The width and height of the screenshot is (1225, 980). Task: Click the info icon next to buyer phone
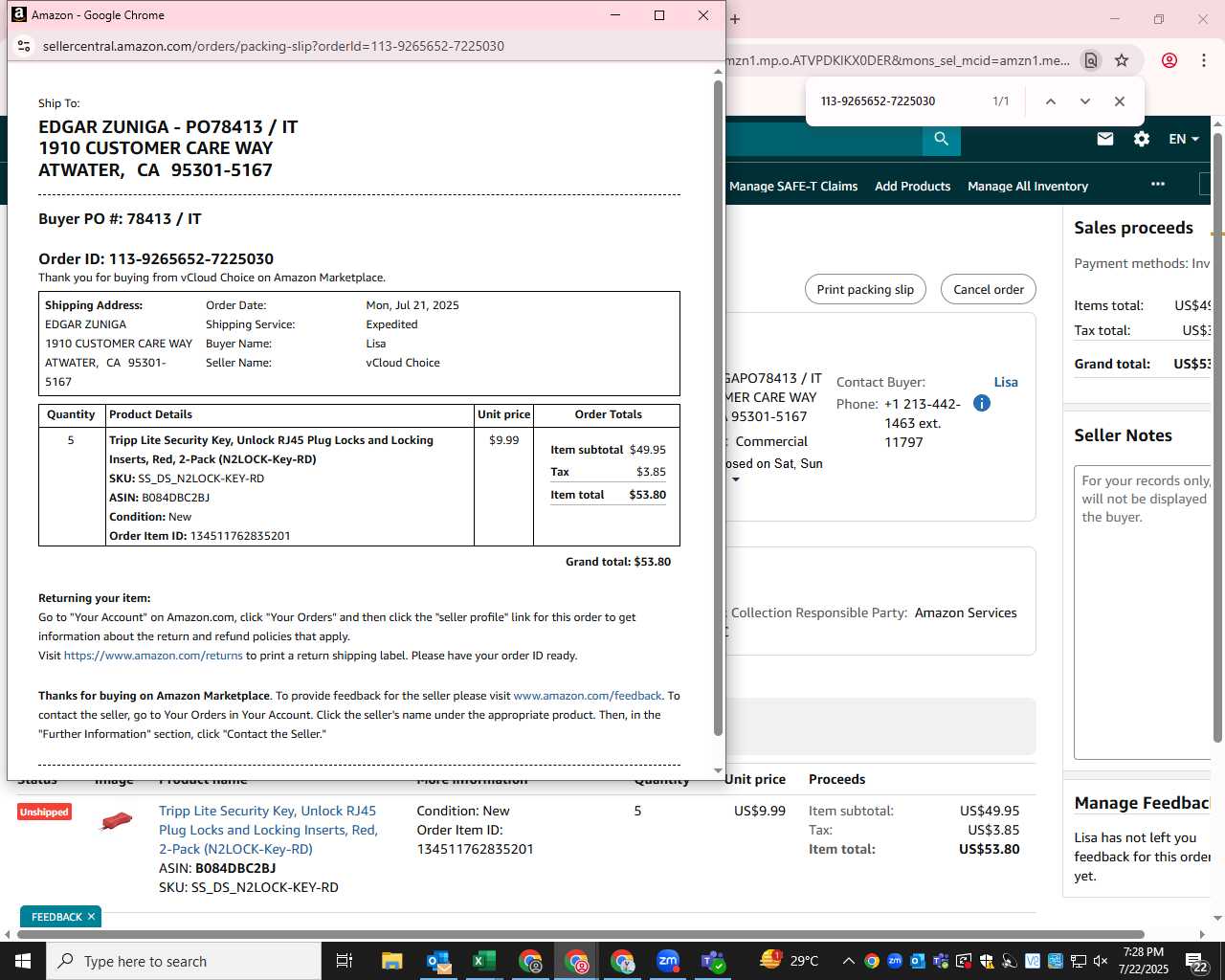[982, 403]
